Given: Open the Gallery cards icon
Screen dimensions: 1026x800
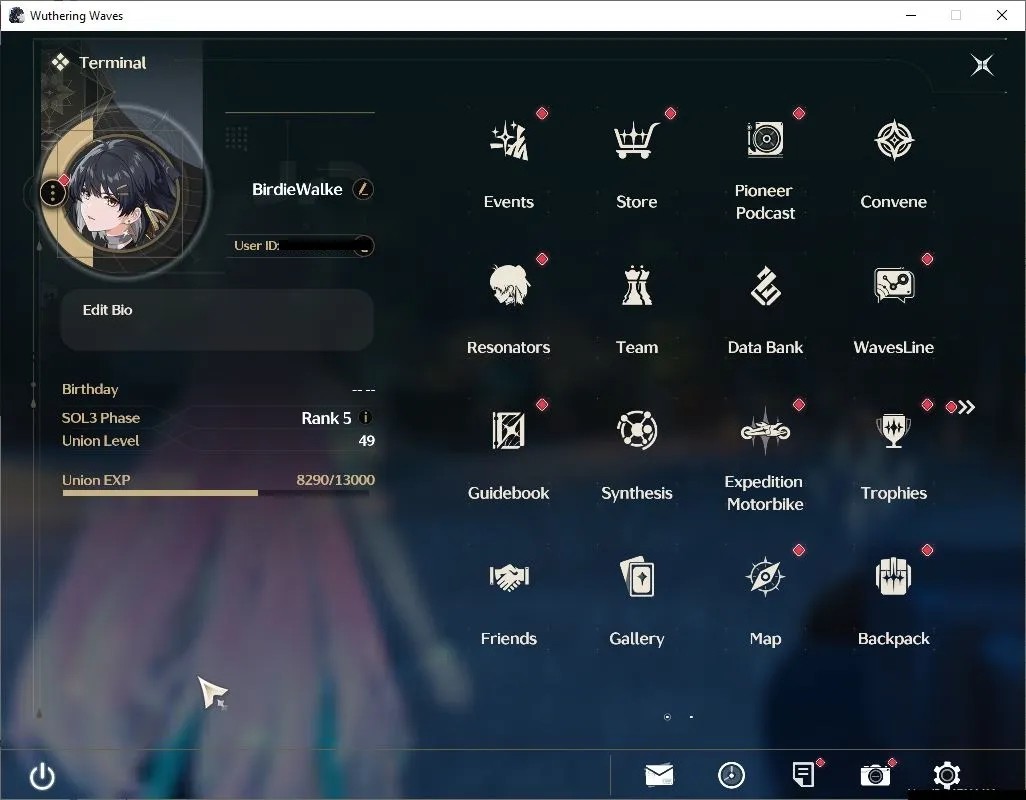Looking at the screenshot, I should click(637, 576).
